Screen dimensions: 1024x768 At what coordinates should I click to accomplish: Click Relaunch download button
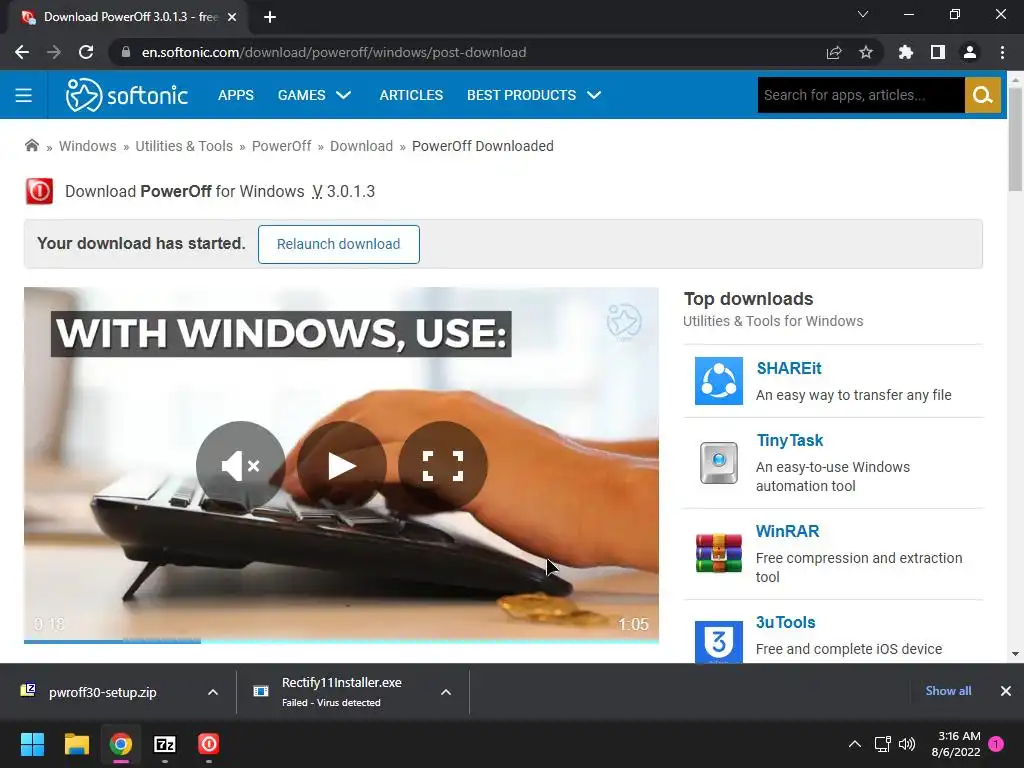pyautogui.click(x=338, y=244)
